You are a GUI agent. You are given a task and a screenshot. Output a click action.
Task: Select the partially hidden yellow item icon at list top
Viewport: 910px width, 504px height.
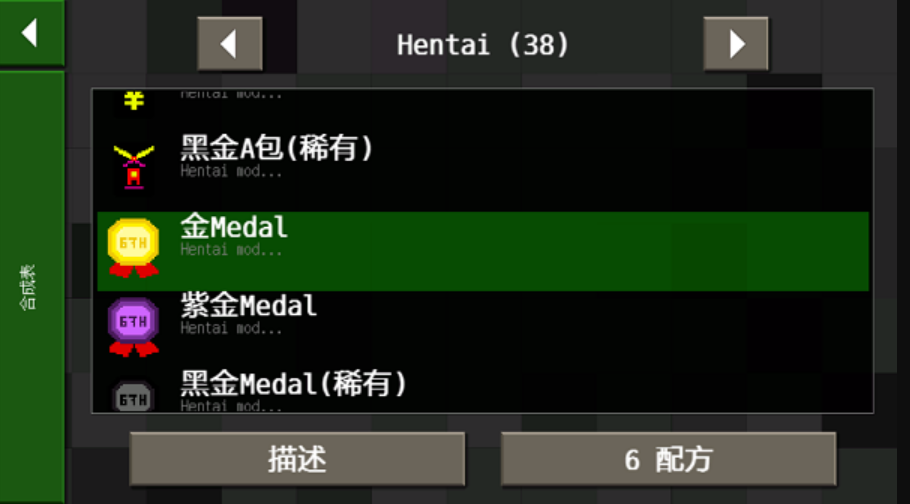click(x=134, y=100)
